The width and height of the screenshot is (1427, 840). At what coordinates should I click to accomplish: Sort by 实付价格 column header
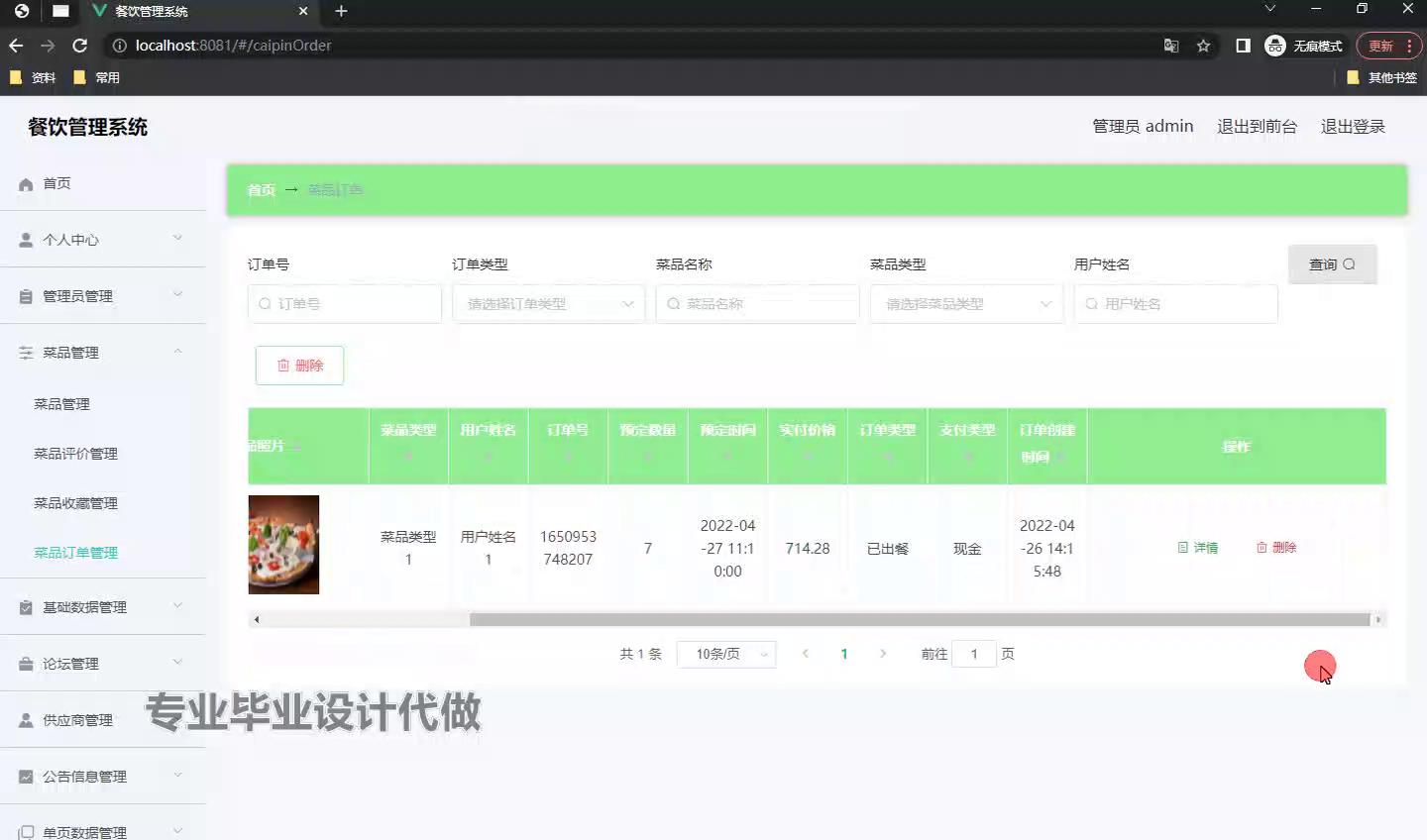coord(808,445)
